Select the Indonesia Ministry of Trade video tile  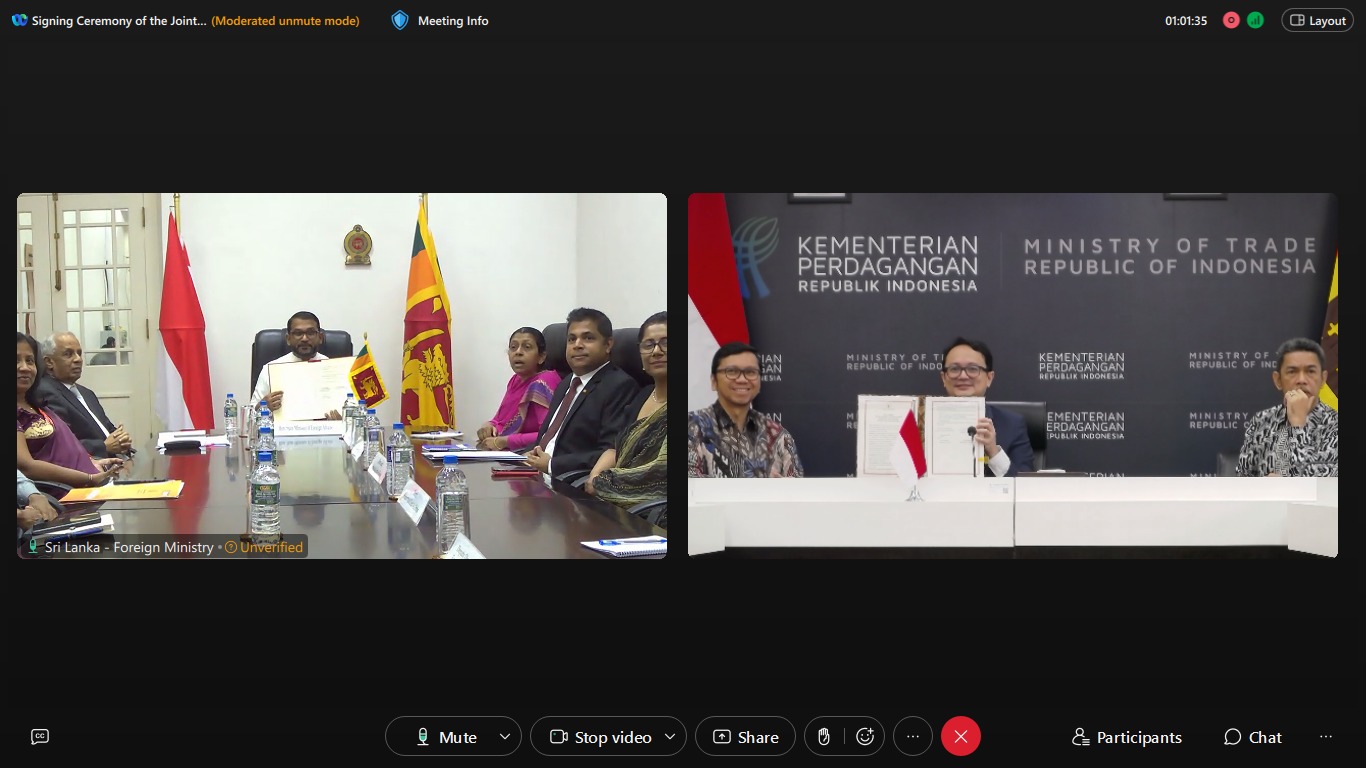tap(1012, 375)
